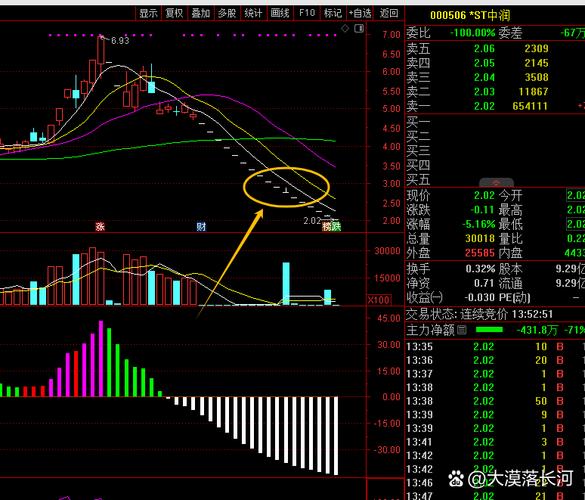Select the 13:36 trade tick row
The image size is (585, 500).
[x=495, y=360]
